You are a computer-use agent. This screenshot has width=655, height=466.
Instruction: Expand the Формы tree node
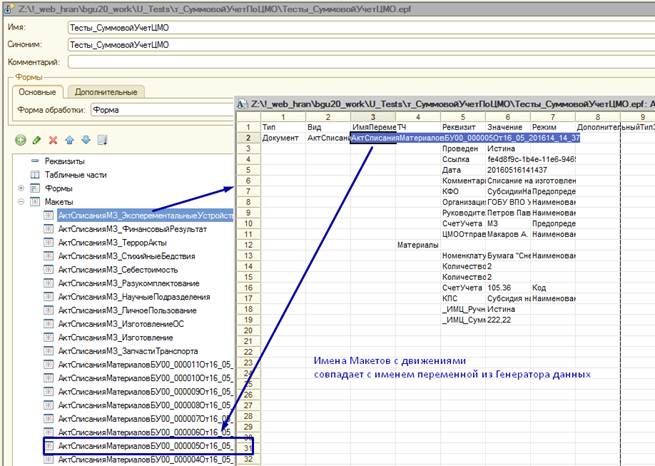pos(22,188)
